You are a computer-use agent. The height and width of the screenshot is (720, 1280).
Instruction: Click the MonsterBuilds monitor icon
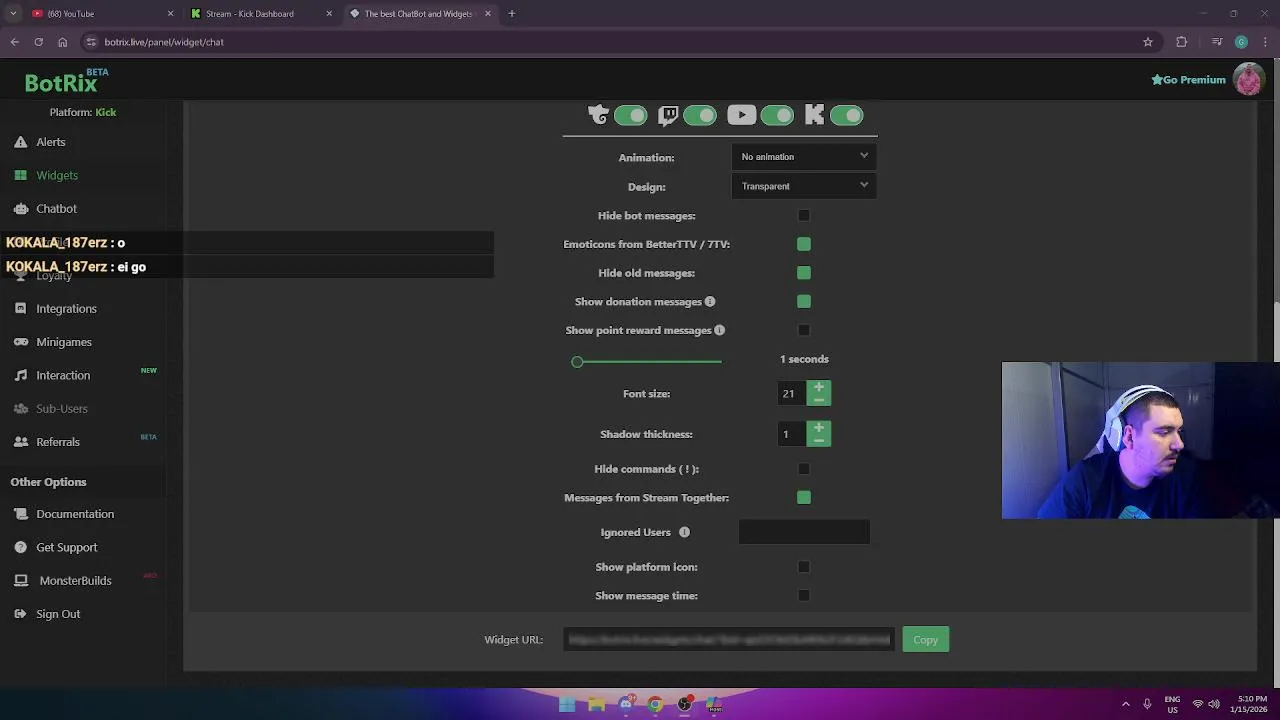coord(21,580)
